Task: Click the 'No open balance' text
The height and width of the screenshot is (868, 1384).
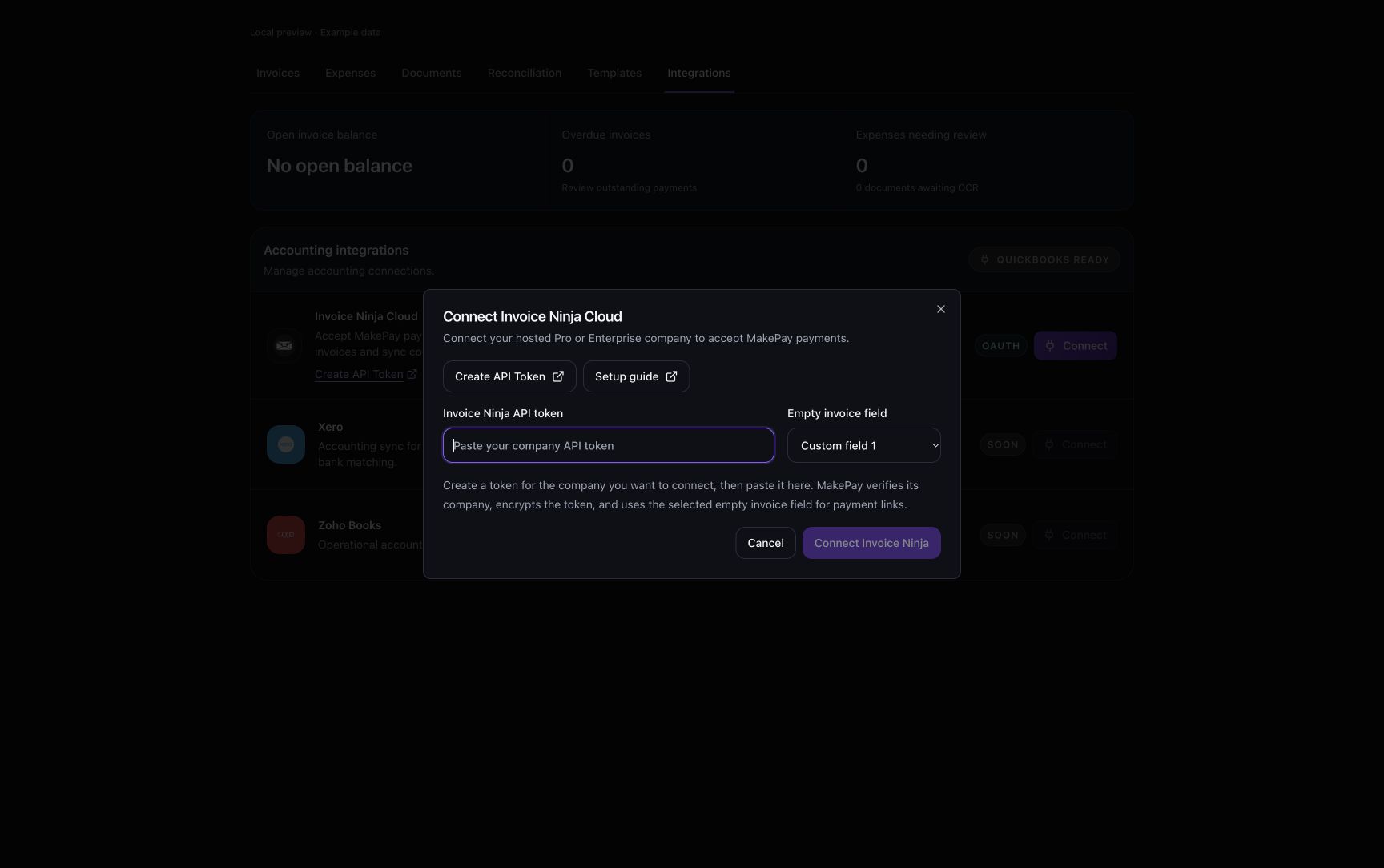Action: 340,166
